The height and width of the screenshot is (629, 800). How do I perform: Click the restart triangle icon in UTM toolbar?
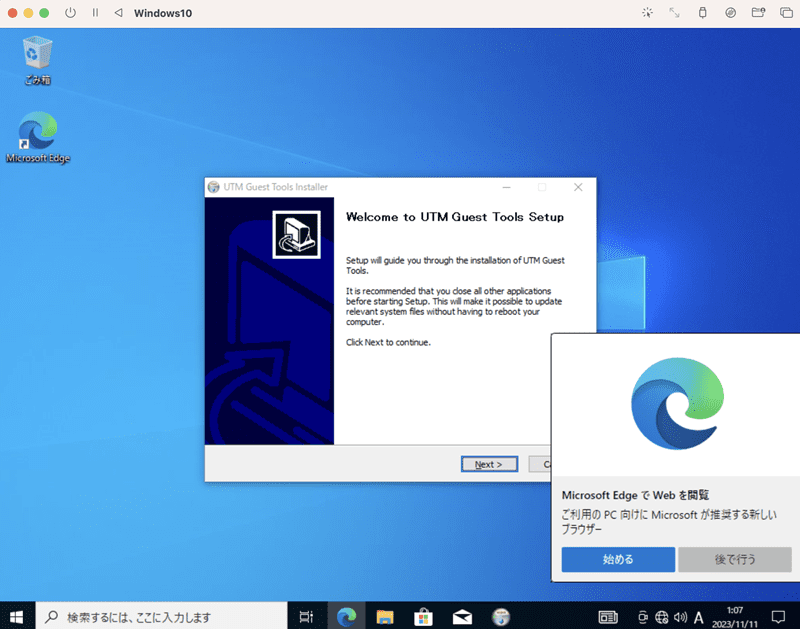tap(118, 13)
